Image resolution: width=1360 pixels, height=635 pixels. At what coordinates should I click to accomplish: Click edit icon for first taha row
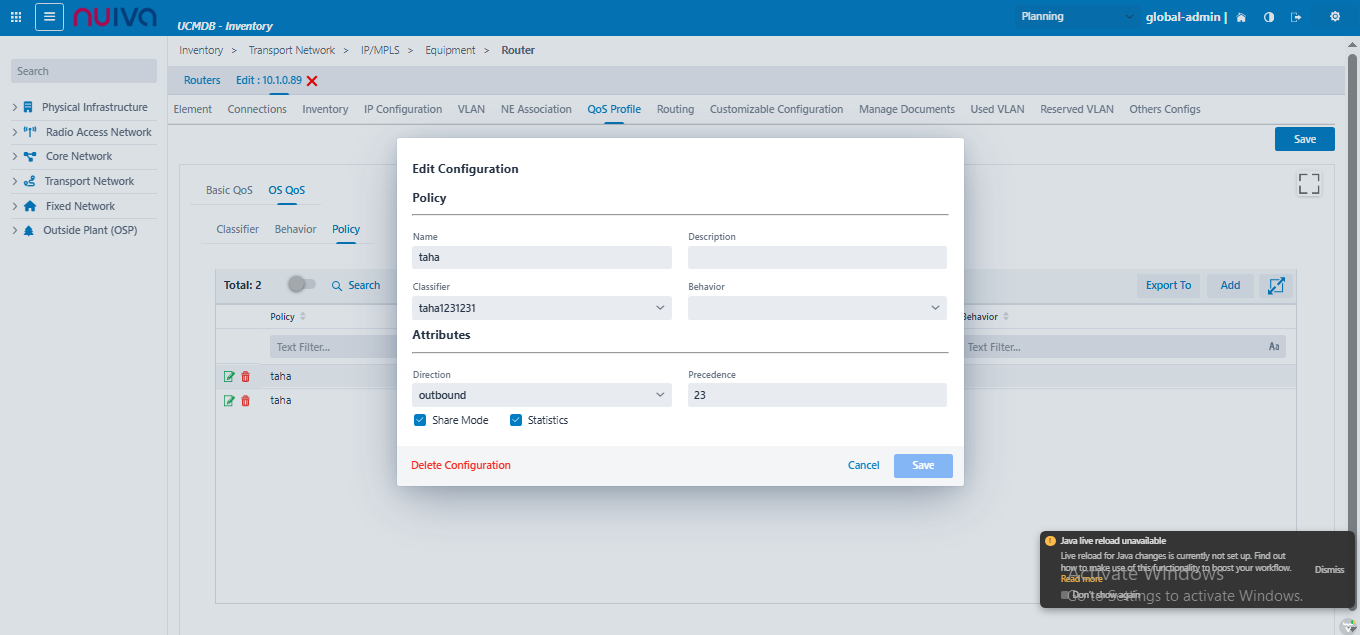point(229,376)
